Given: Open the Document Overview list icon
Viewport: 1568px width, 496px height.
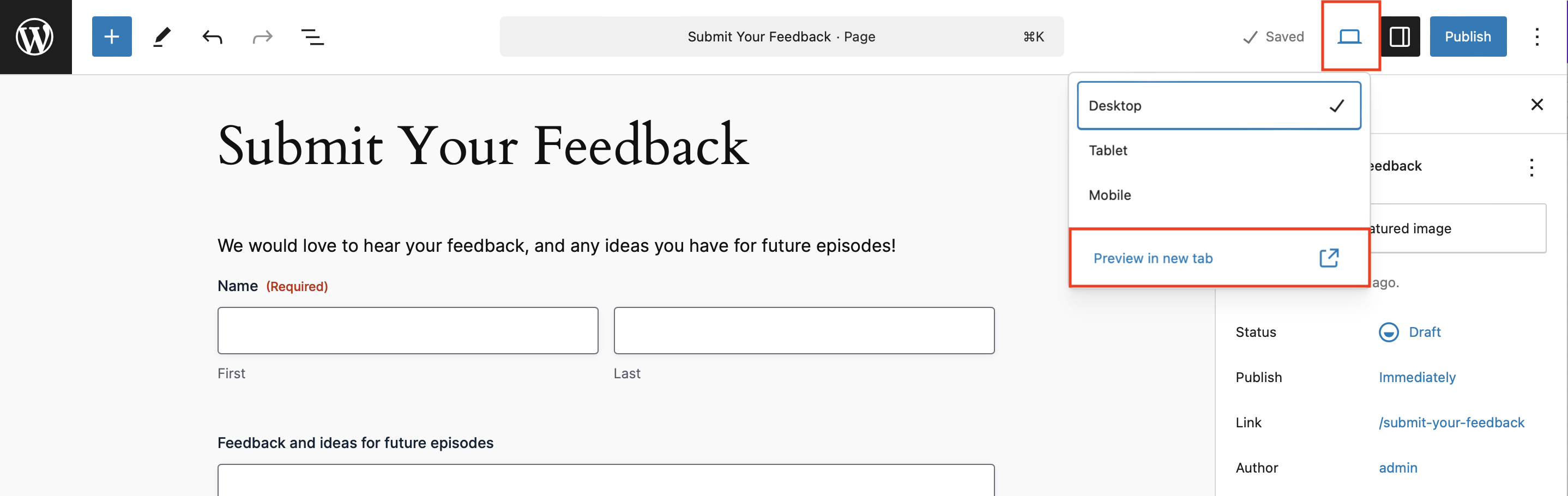Looking at the screenshot, I should click(x=312, y=37).
